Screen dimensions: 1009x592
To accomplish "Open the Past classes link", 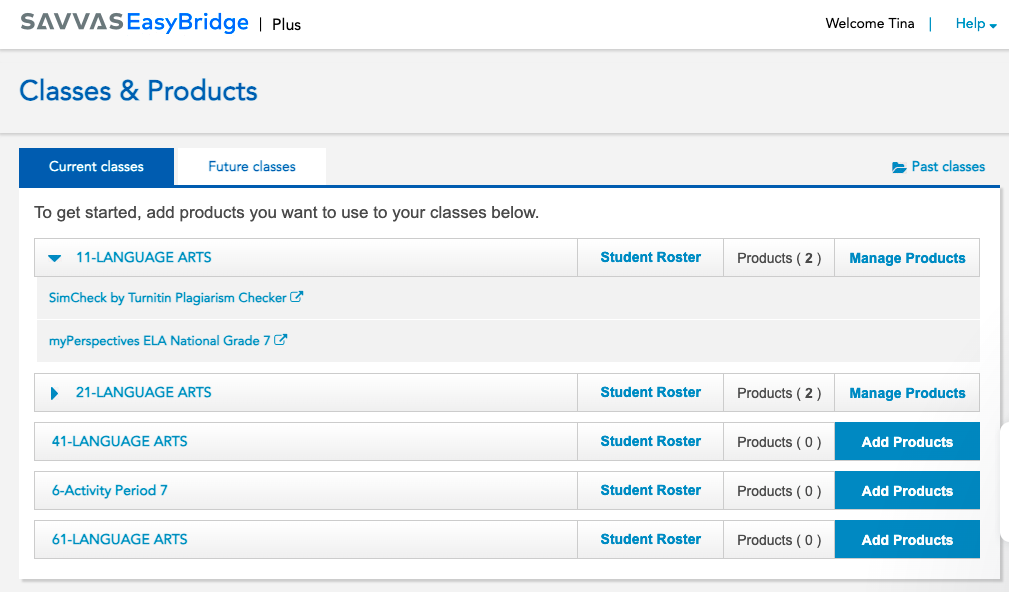I will pos(948,167).
